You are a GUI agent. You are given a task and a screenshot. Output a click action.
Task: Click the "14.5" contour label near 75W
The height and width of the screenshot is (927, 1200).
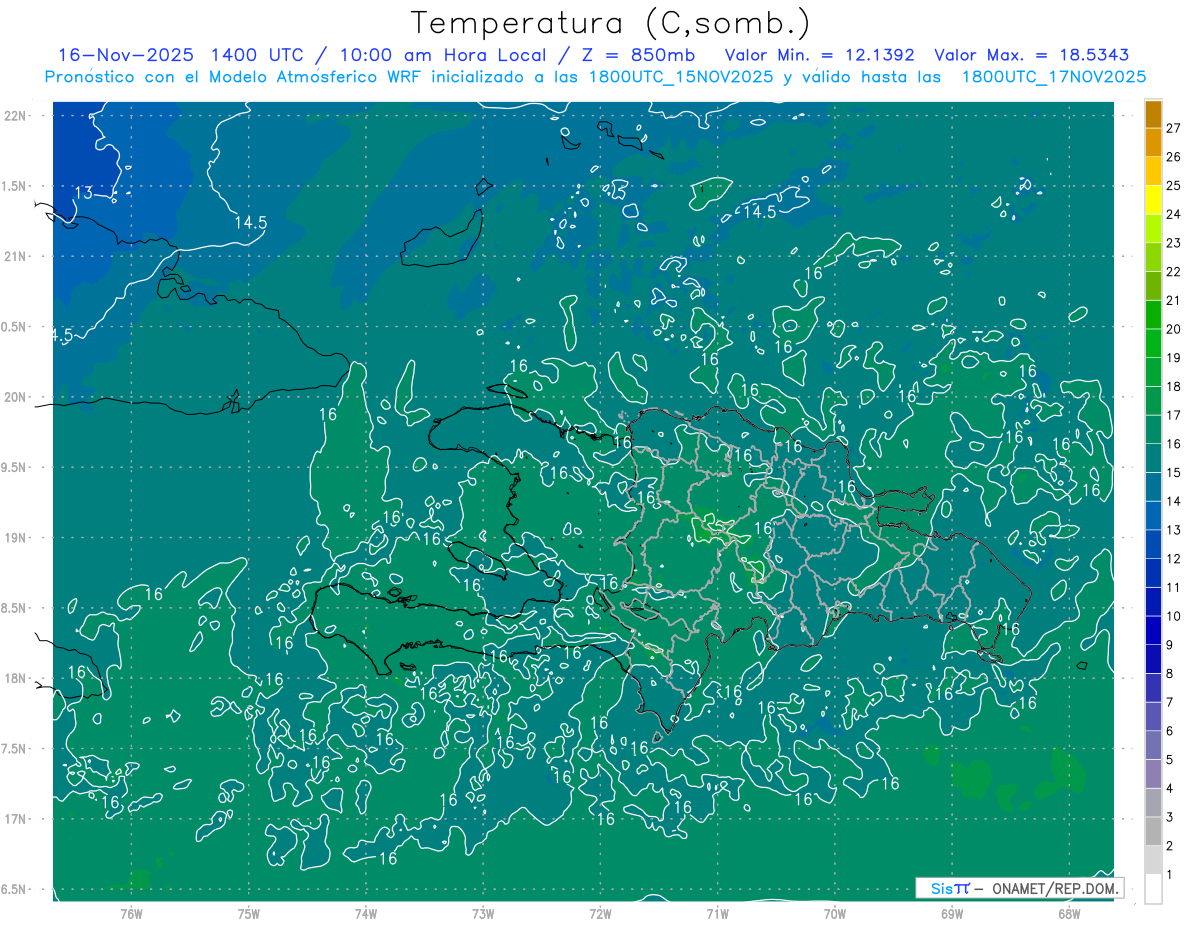pyautogui.click(x=250, y=223)
